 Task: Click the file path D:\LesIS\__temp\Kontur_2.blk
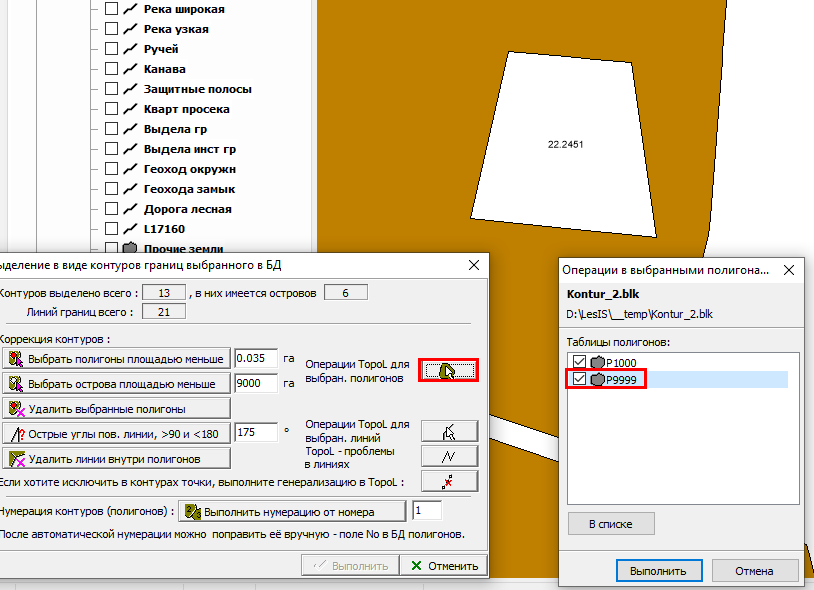tap(640, 314)
